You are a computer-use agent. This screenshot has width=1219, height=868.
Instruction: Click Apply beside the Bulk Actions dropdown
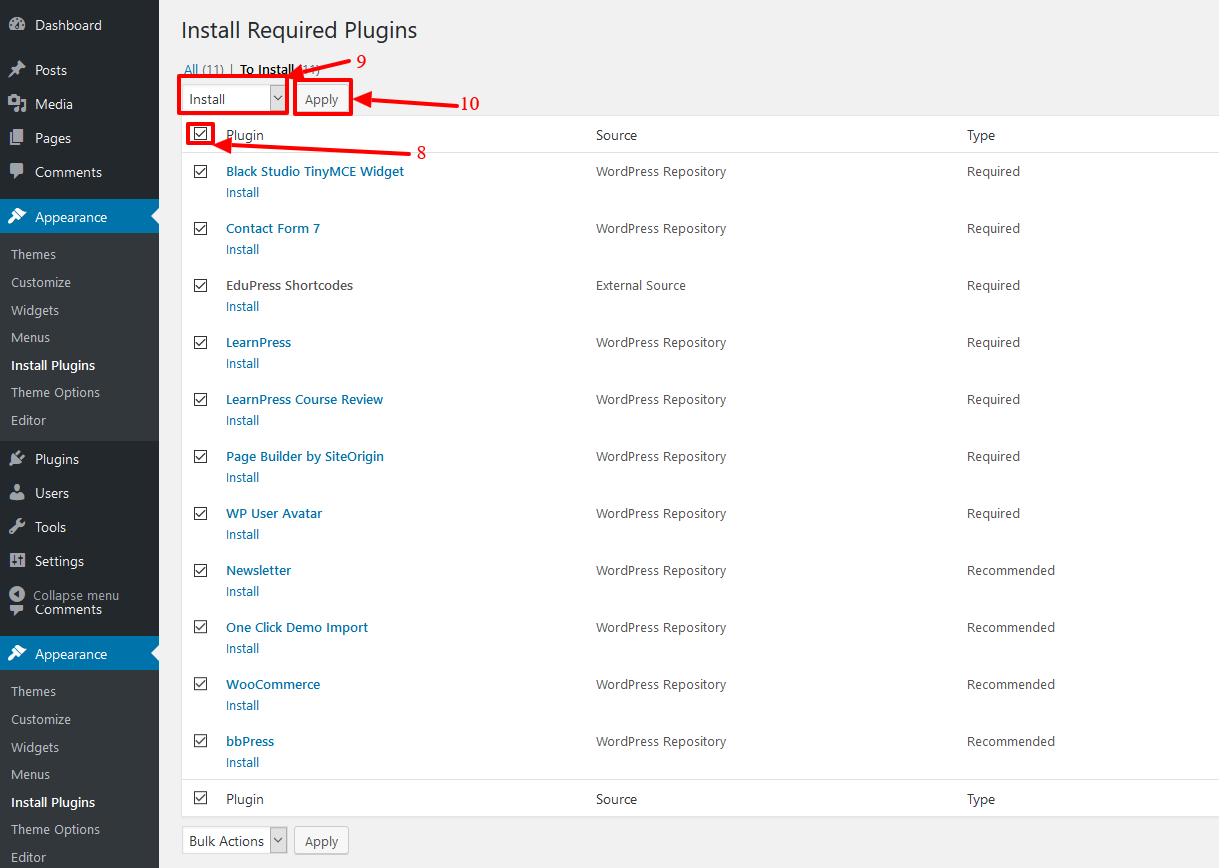pos(321,841)
